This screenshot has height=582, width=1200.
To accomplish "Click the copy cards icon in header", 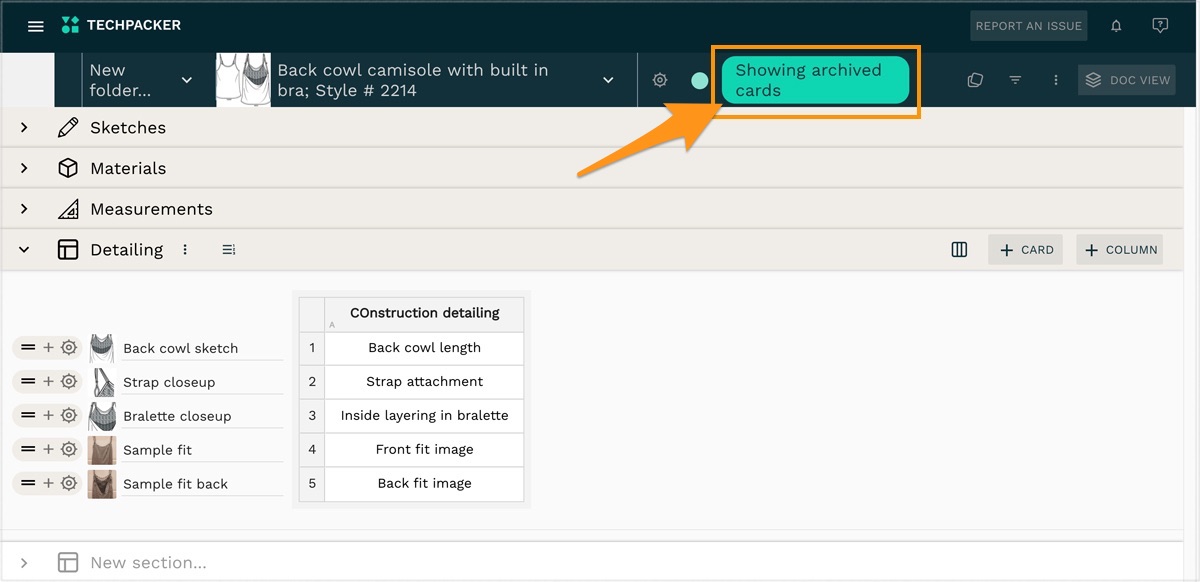I will 975,80.
